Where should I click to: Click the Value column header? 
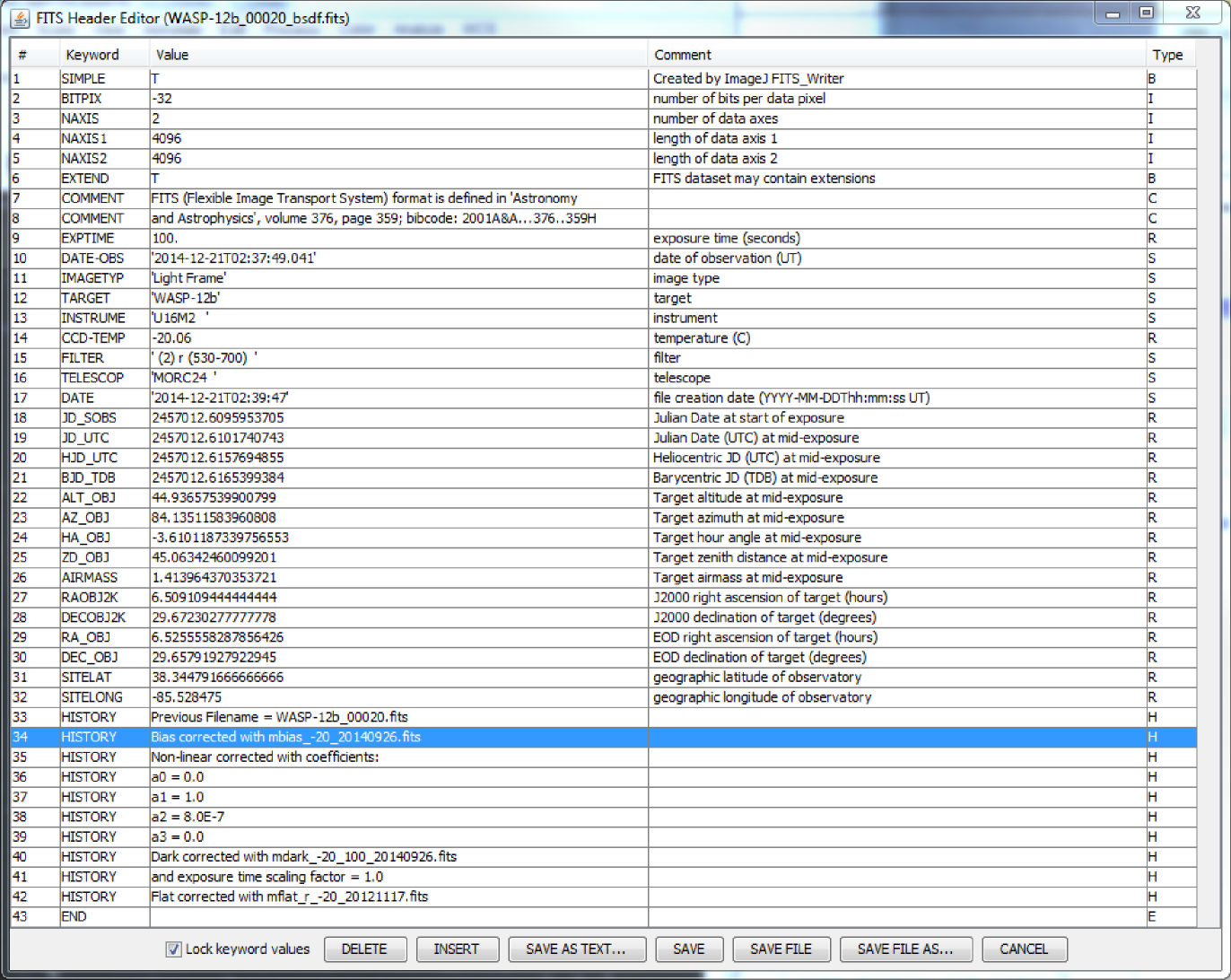point(172,55)
